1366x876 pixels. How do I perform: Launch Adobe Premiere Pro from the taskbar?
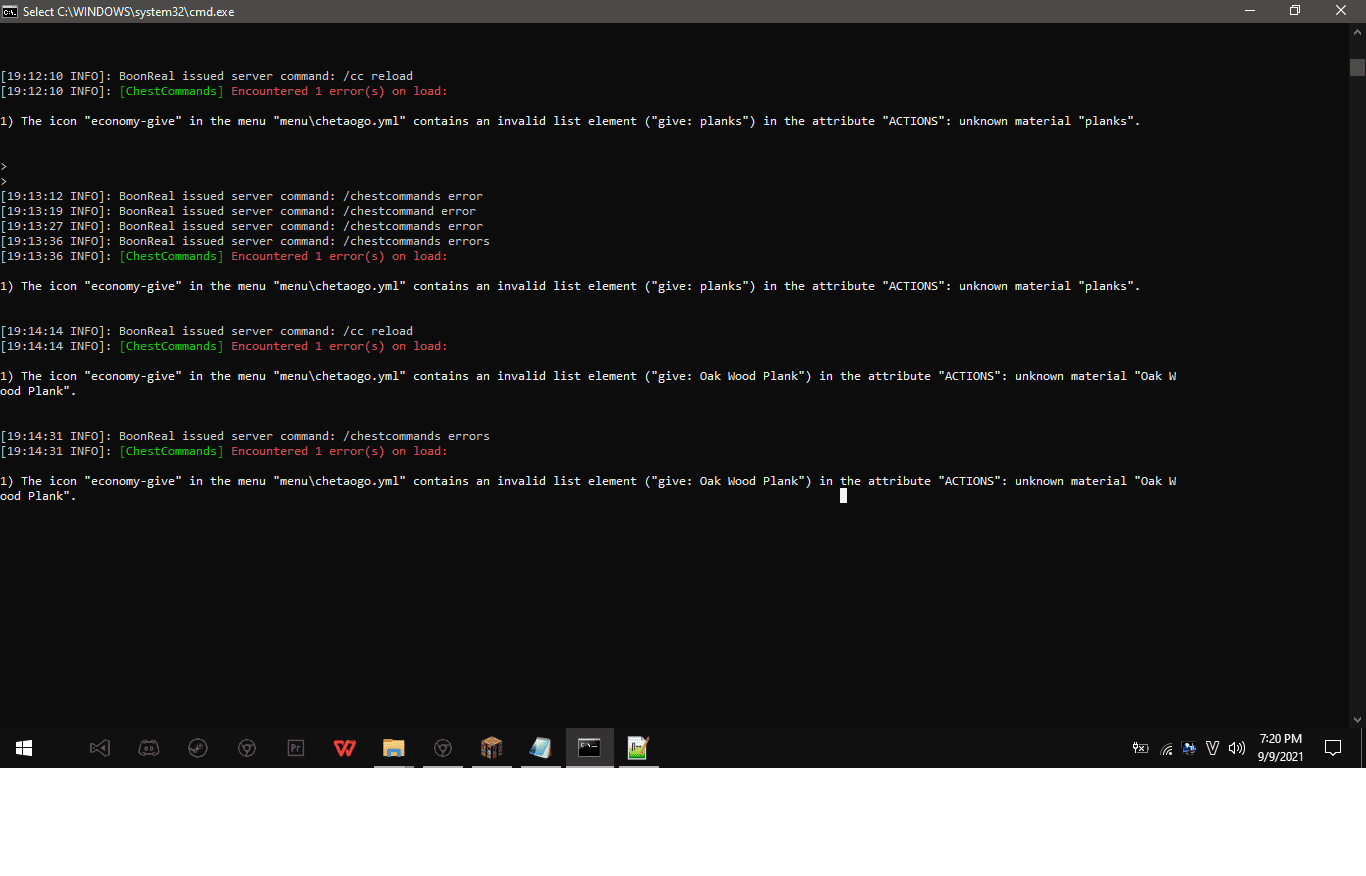pos(295,748)
